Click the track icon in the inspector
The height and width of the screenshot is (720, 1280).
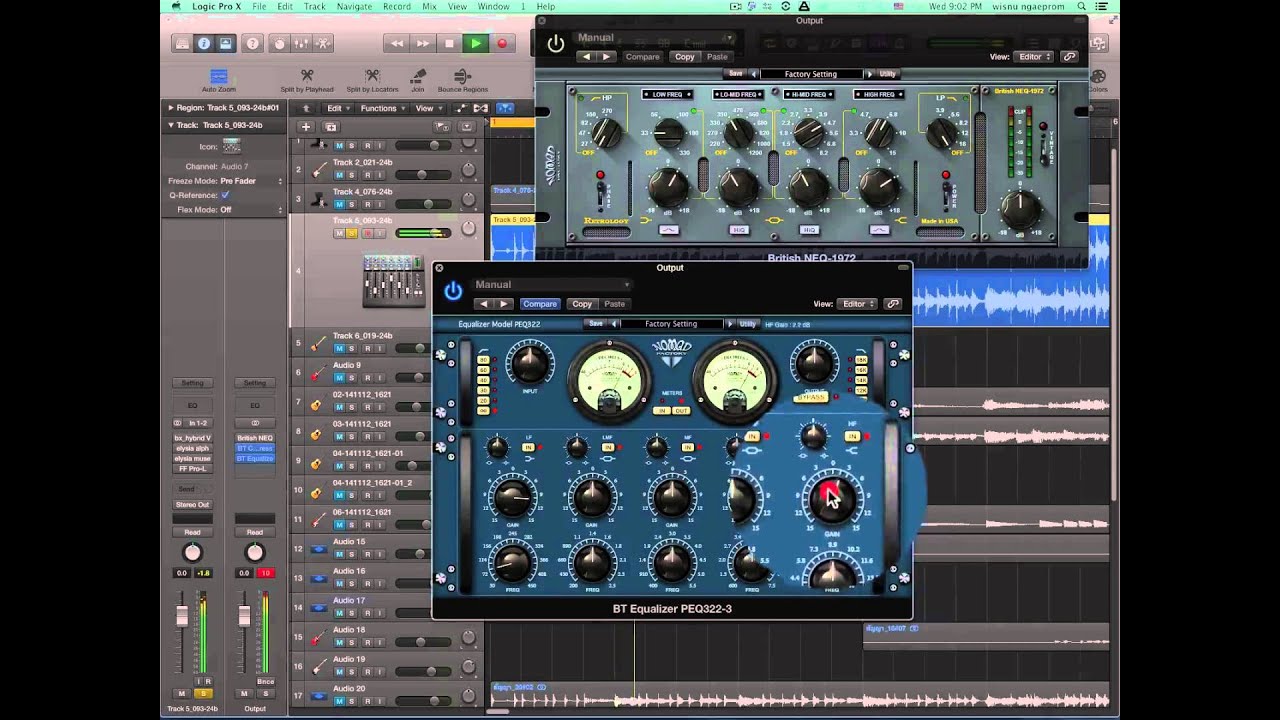[x=232, y=146]
